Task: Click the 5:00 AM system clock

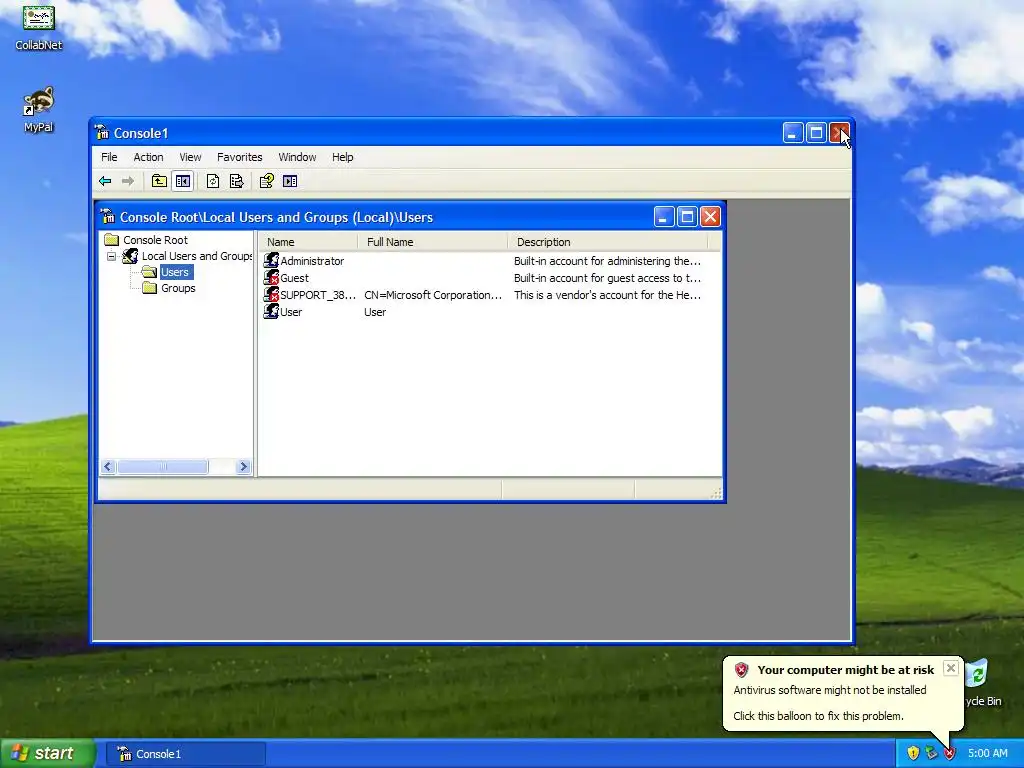Action: (987, 753)
